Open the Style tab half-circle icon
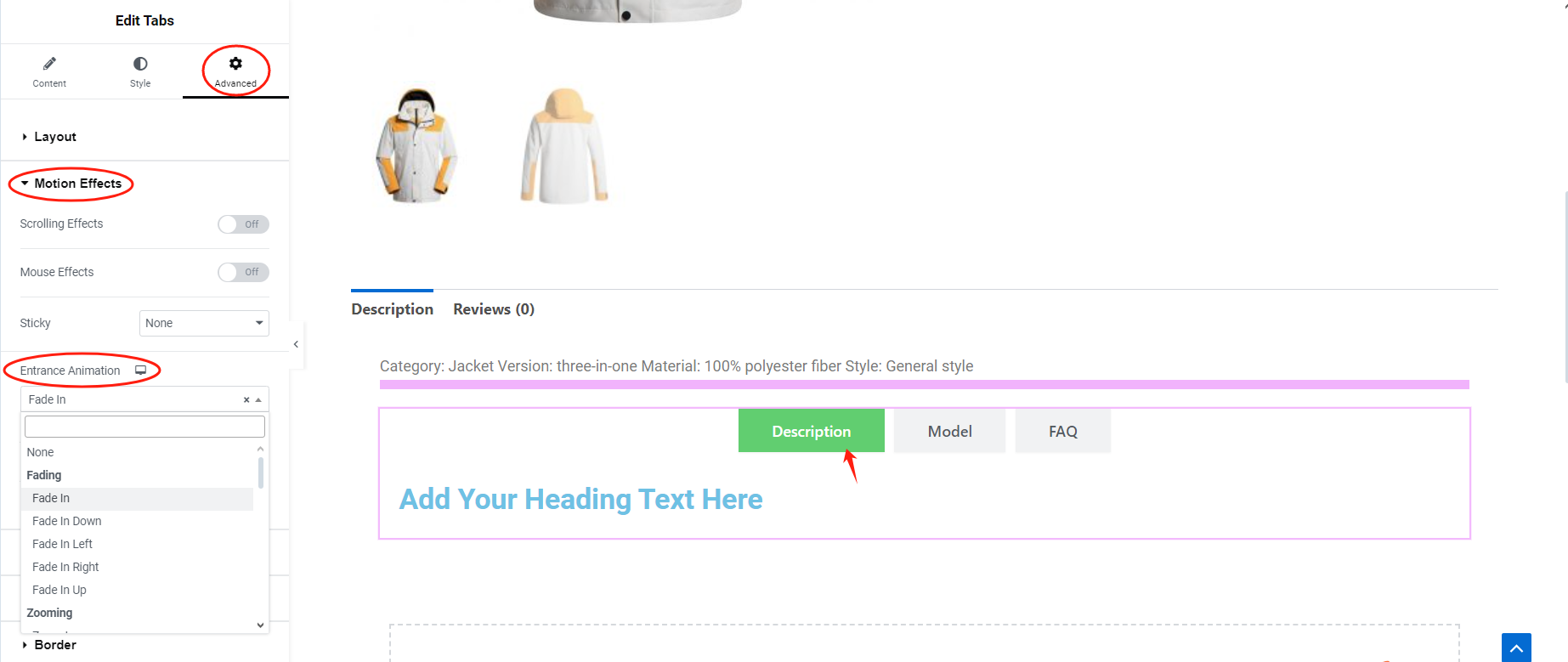The width and height of the screenshot is (1568, 662). [x=140, y=64]
